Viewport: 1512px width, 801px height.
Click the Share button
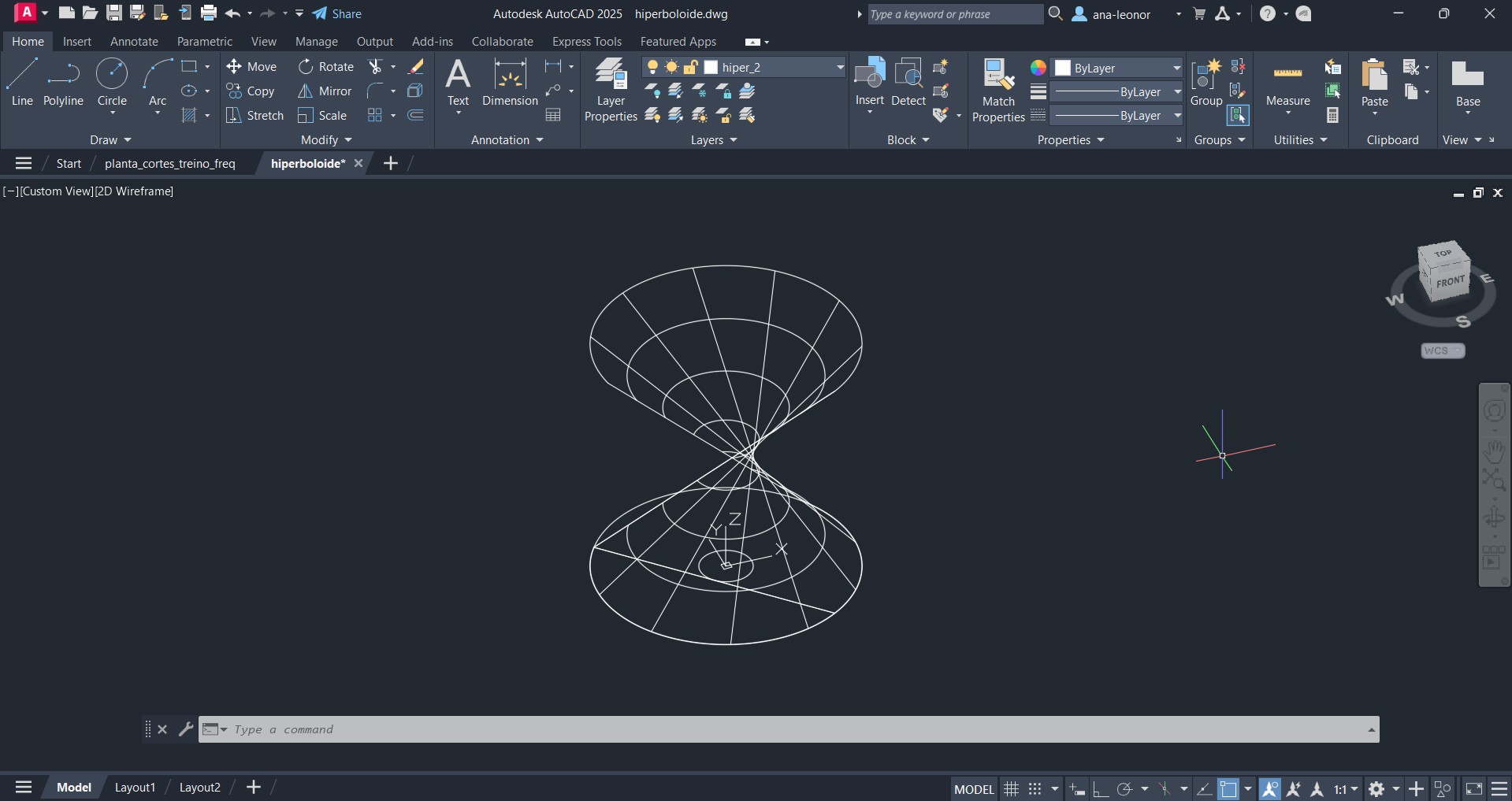tap(337, 14)
